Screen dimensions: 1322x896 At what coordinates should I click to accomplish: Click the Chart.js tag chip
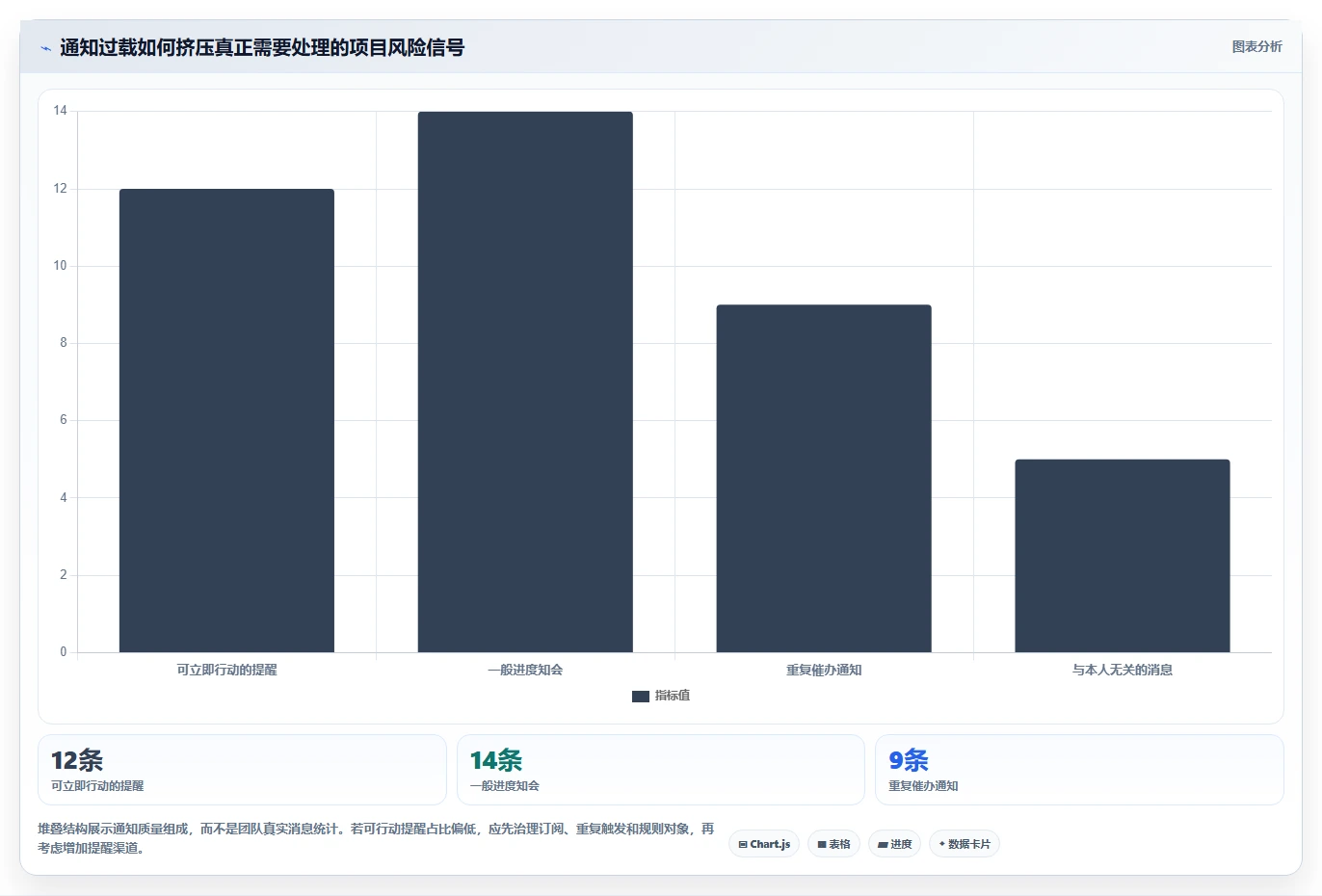pos(764,844)
